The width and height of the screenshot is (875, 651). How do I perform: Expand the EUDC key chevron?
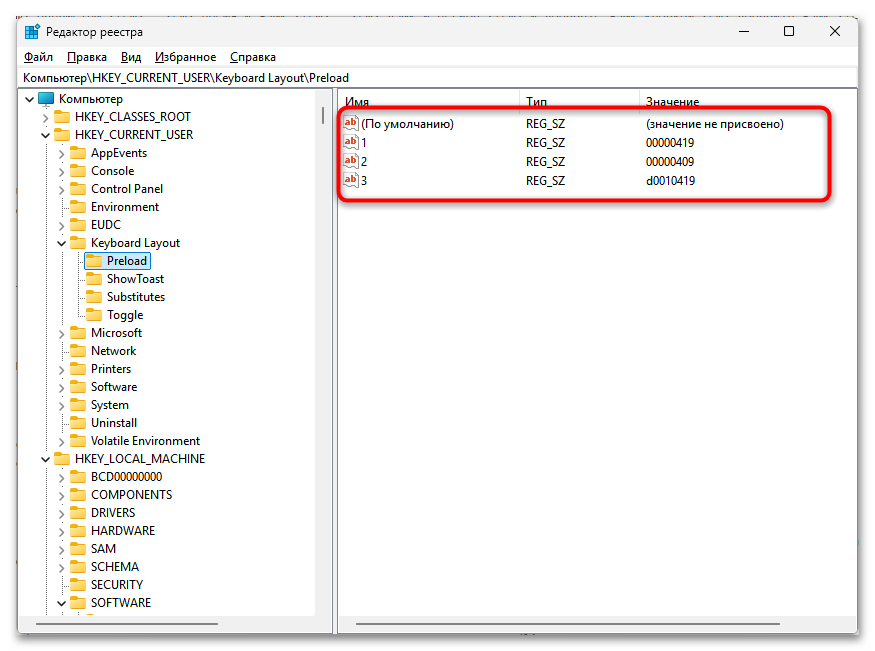62,226
